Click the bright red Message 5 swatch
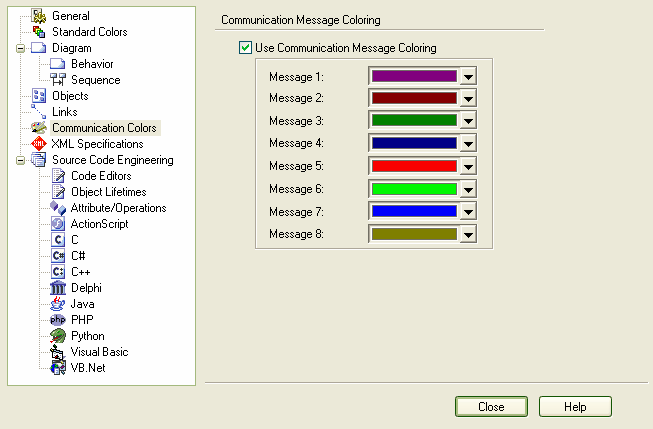 (414, 166)
